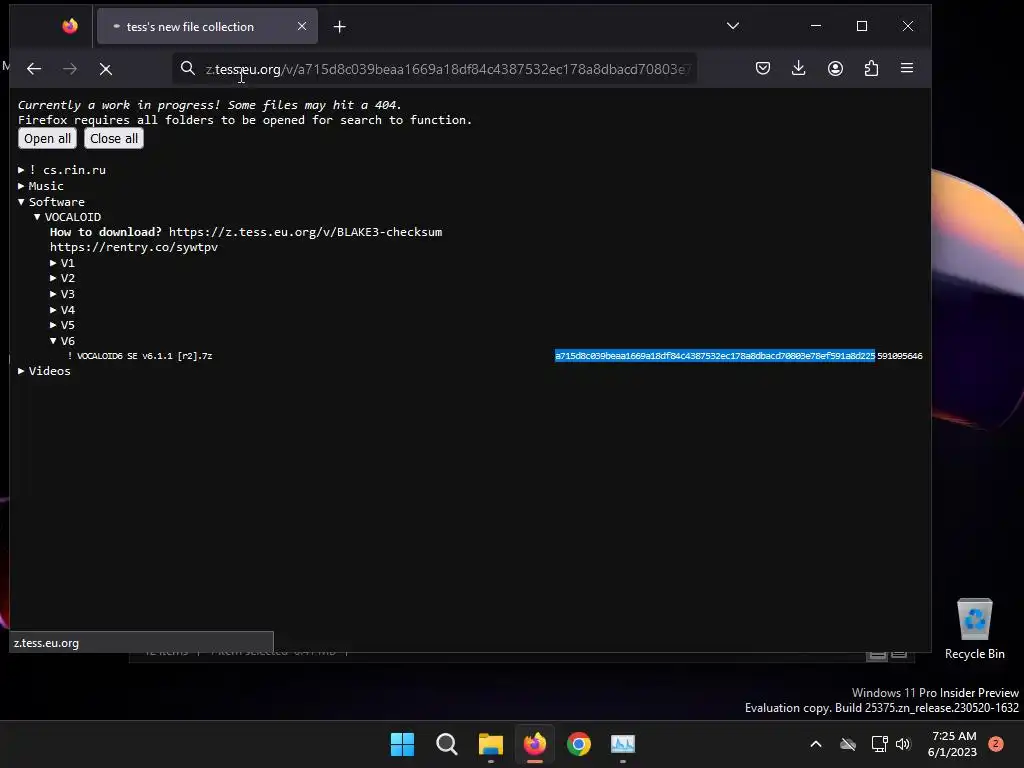Expand the V4 folder
The width and height of the screenshot is (1024, 768).
coord(63,310)
